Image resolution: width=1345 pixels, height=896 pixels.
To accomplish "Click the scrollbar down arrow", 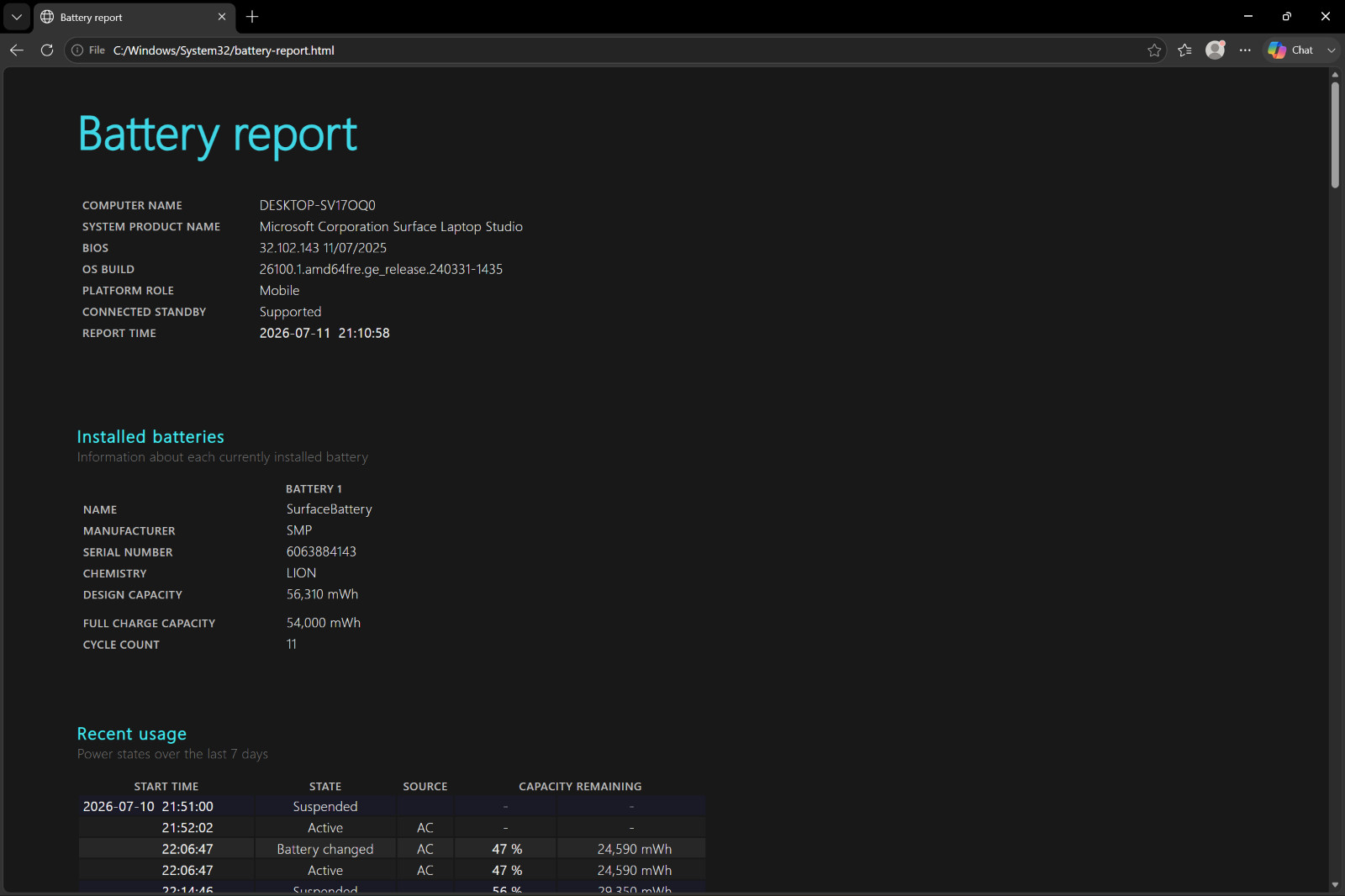I will click(1335, 885).
